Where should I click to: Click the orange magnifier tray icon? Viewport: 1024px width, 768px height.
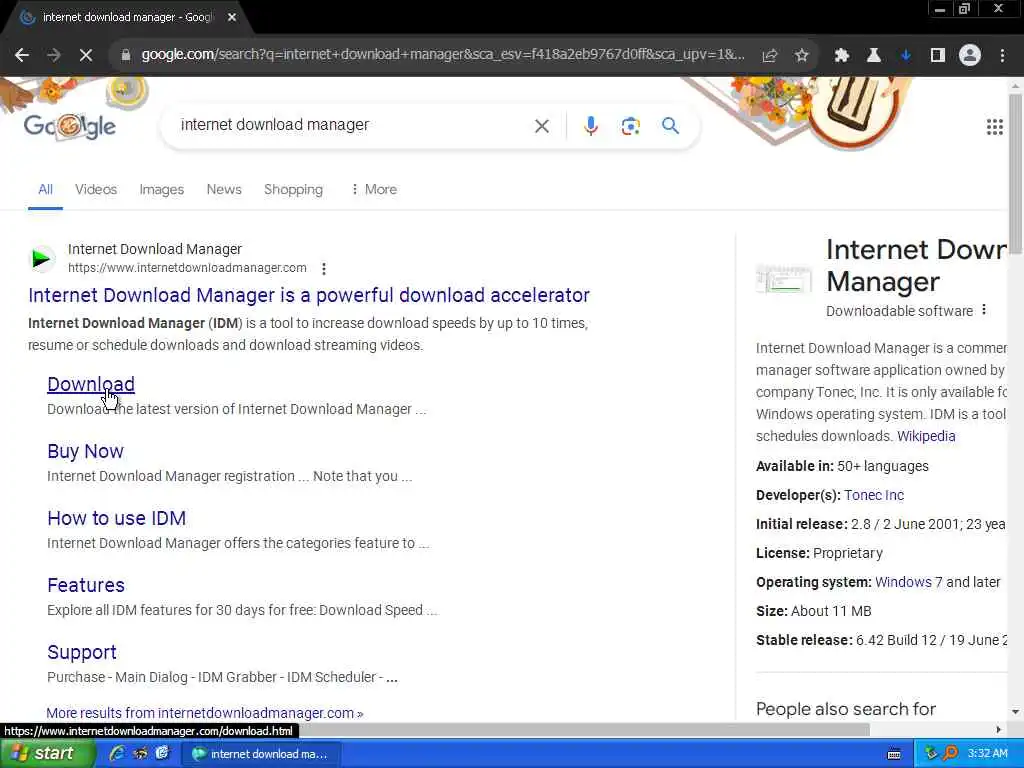point(950,753)
